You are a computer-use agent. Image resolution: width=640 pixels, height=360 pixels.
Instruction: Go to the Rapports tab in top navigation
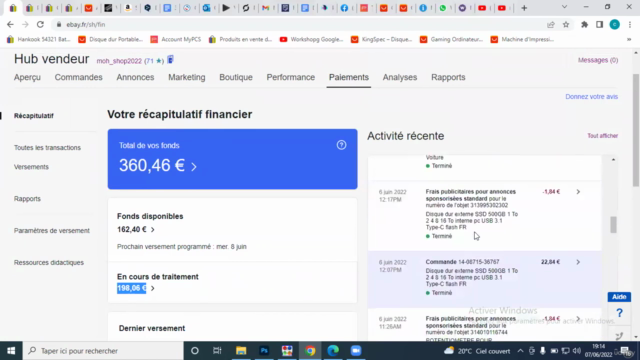(x=448, y=77)
